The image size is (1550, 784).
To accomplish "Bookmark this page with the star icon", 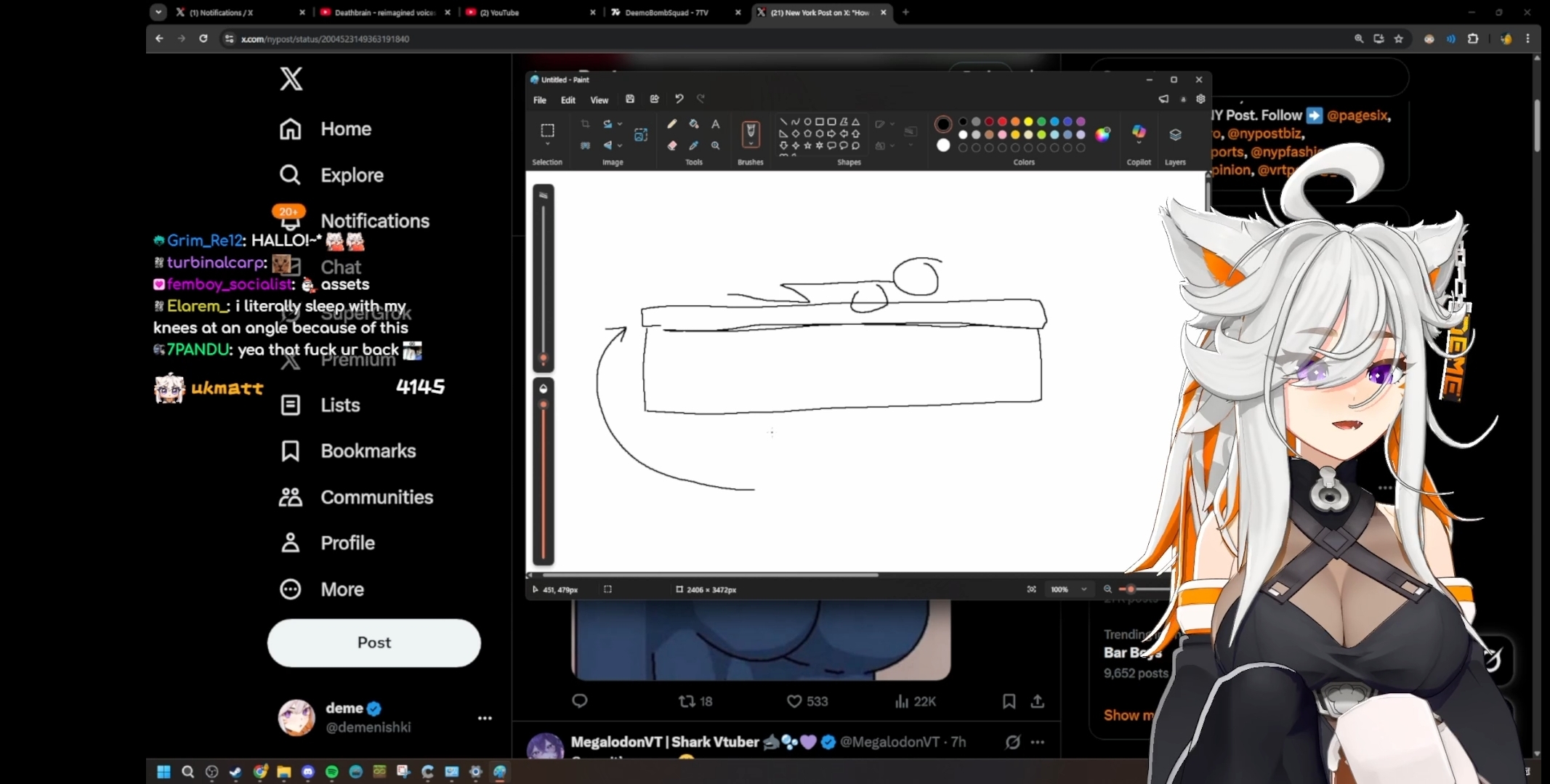I will coord(1399,39).
